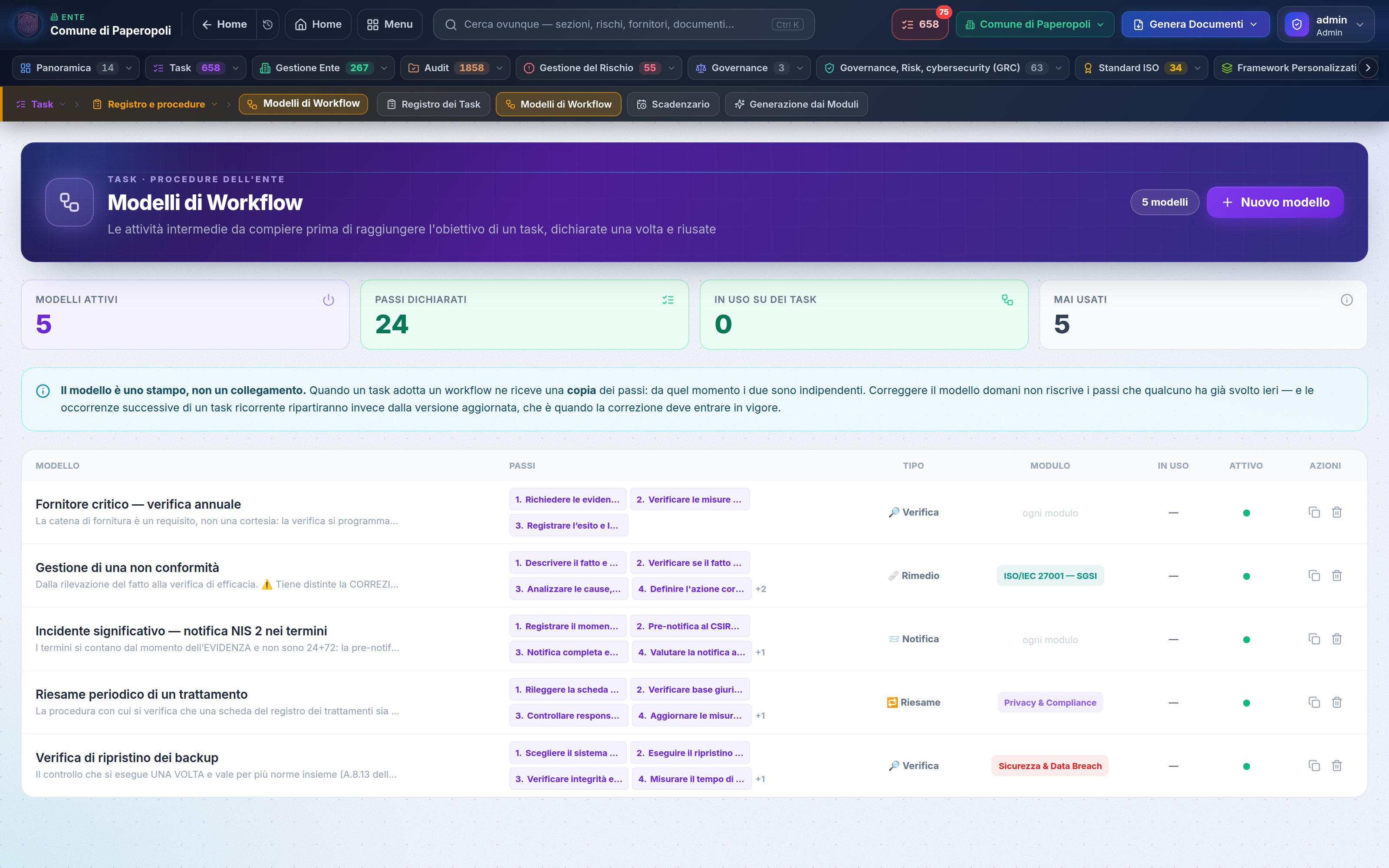Click the '4. Misurare il tempo di …' step chip
The image size is (1389, 868).
(x=691, y=779)
